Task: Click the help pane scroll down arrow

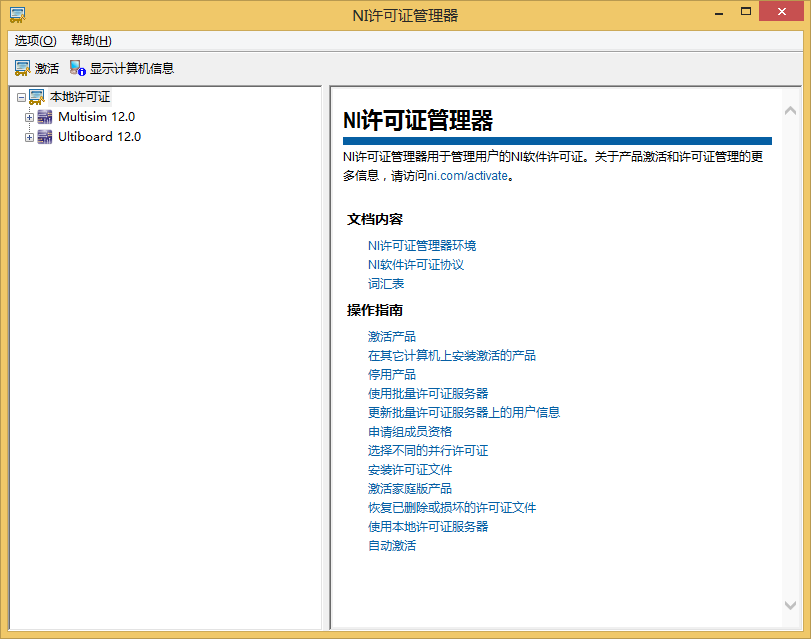Action: click(790, 605)
